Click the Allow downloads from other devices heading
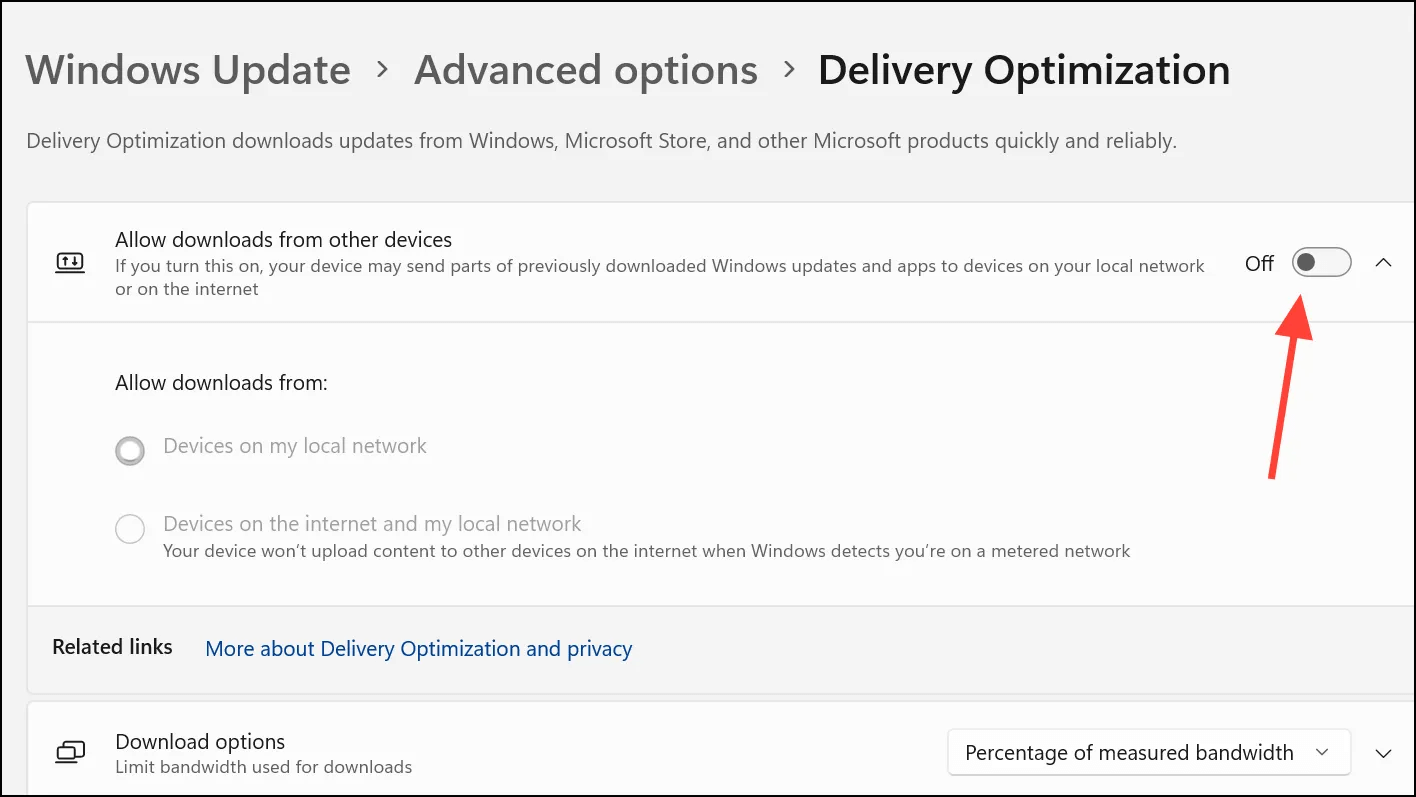This screenshot has height=797, width=1416. [283, 240]
